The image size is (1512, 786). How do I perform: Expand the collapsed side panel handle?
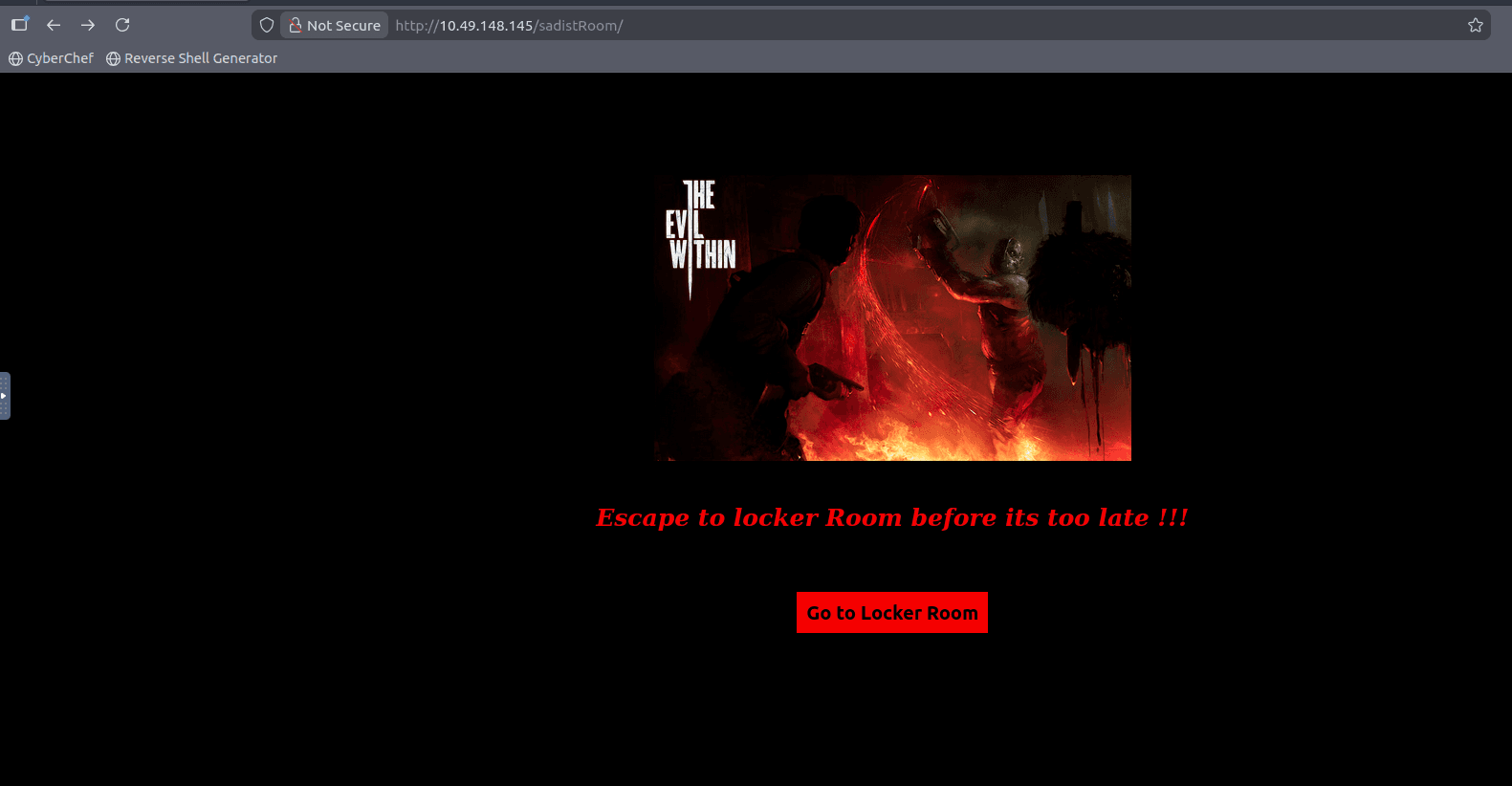pyautogui.click(x=5, y=395)
